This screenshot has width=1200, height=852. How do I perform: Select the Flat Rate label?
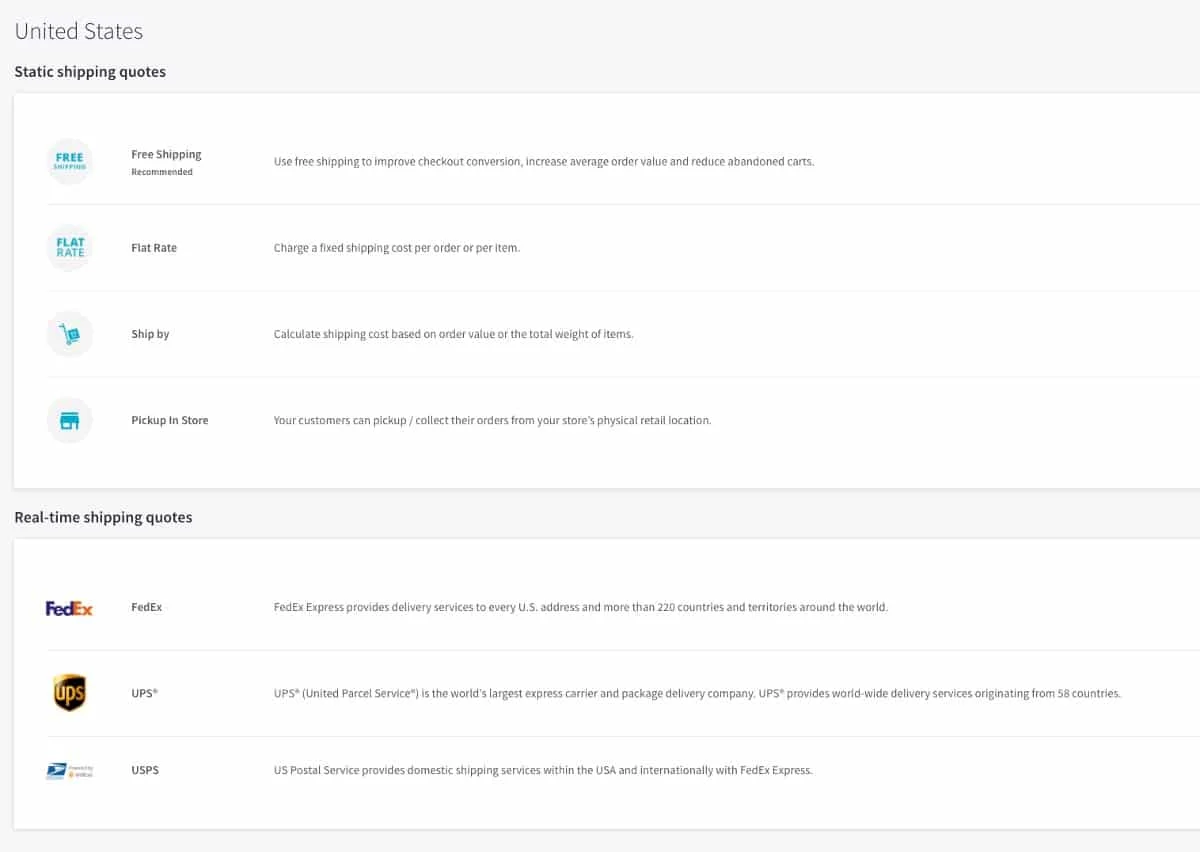pyautogui.click(x=154, y=248)
